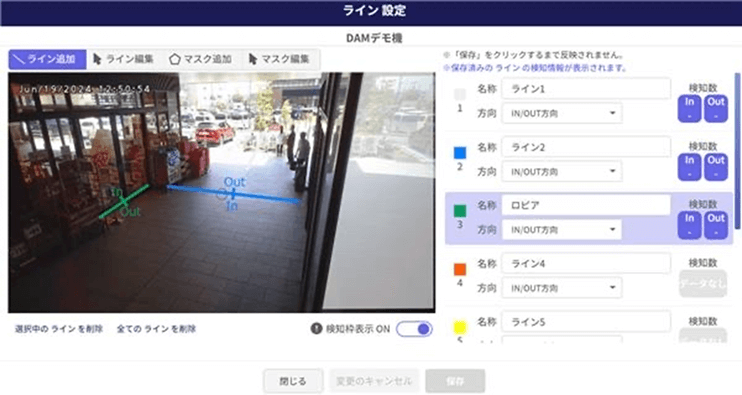Choose the マスク編集 cursor tool

[x=280, y=59]
